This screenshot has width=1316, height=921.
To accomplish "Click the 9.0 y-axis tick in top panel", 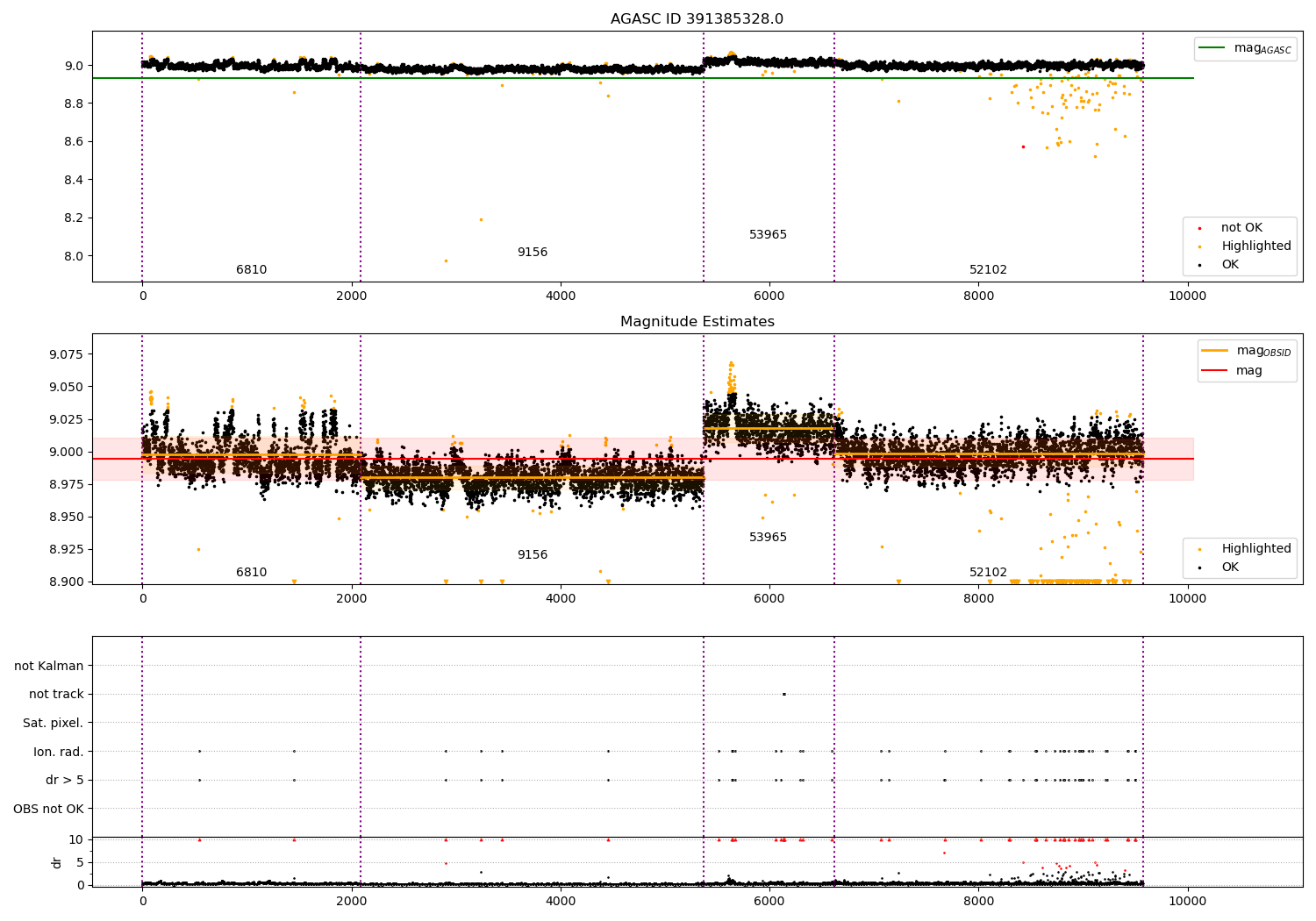I will click(x=74, y=66).
